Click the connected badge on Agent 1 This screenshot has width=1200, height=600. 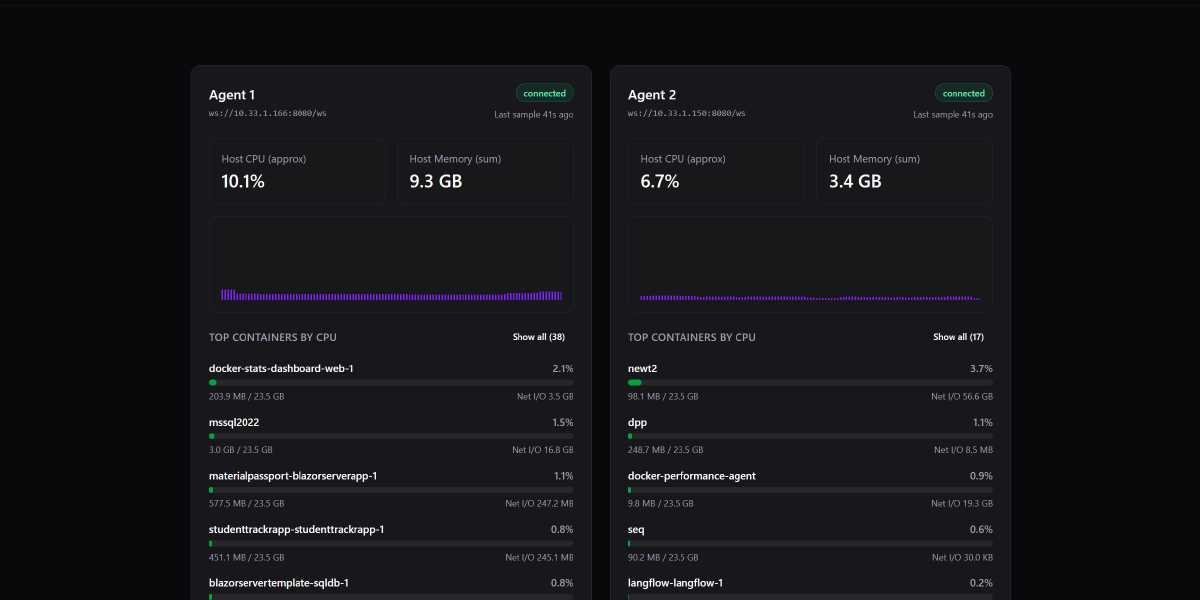click(x=544, y=92)
